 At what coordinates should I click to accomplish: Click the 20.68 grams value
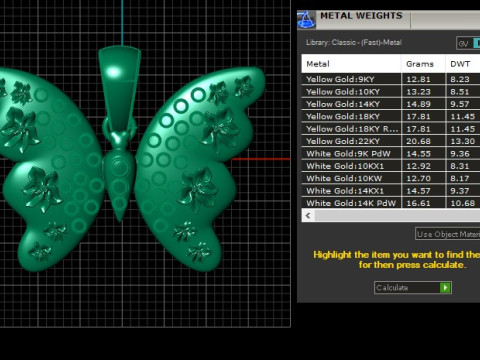tap(418, 141)
